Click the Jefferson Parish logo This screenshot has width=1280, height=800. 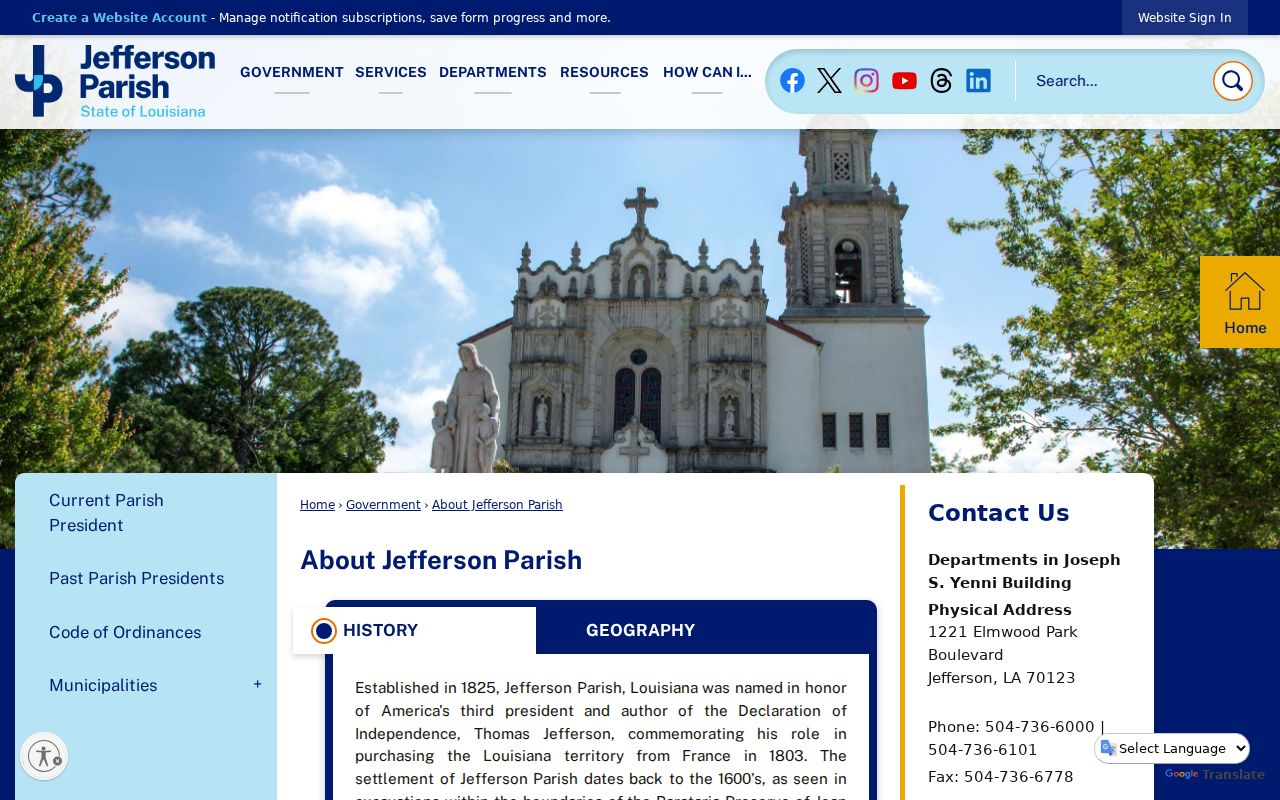(115, 81)
